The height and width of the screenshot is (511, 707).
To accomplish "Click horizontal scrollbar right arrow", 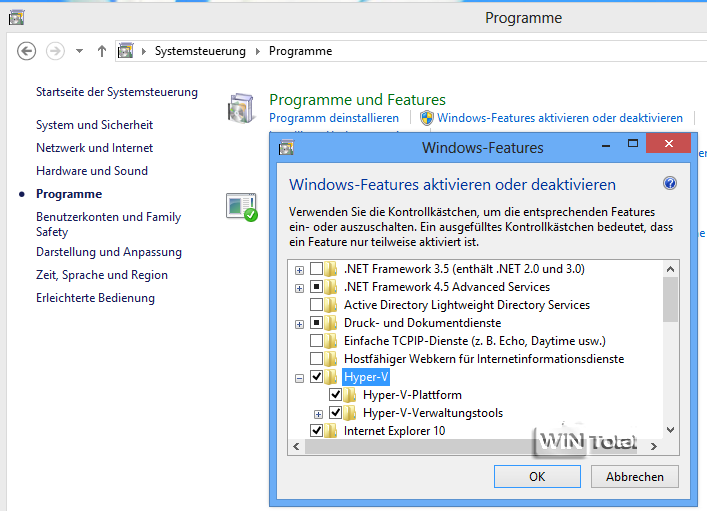I will (654, 447).
